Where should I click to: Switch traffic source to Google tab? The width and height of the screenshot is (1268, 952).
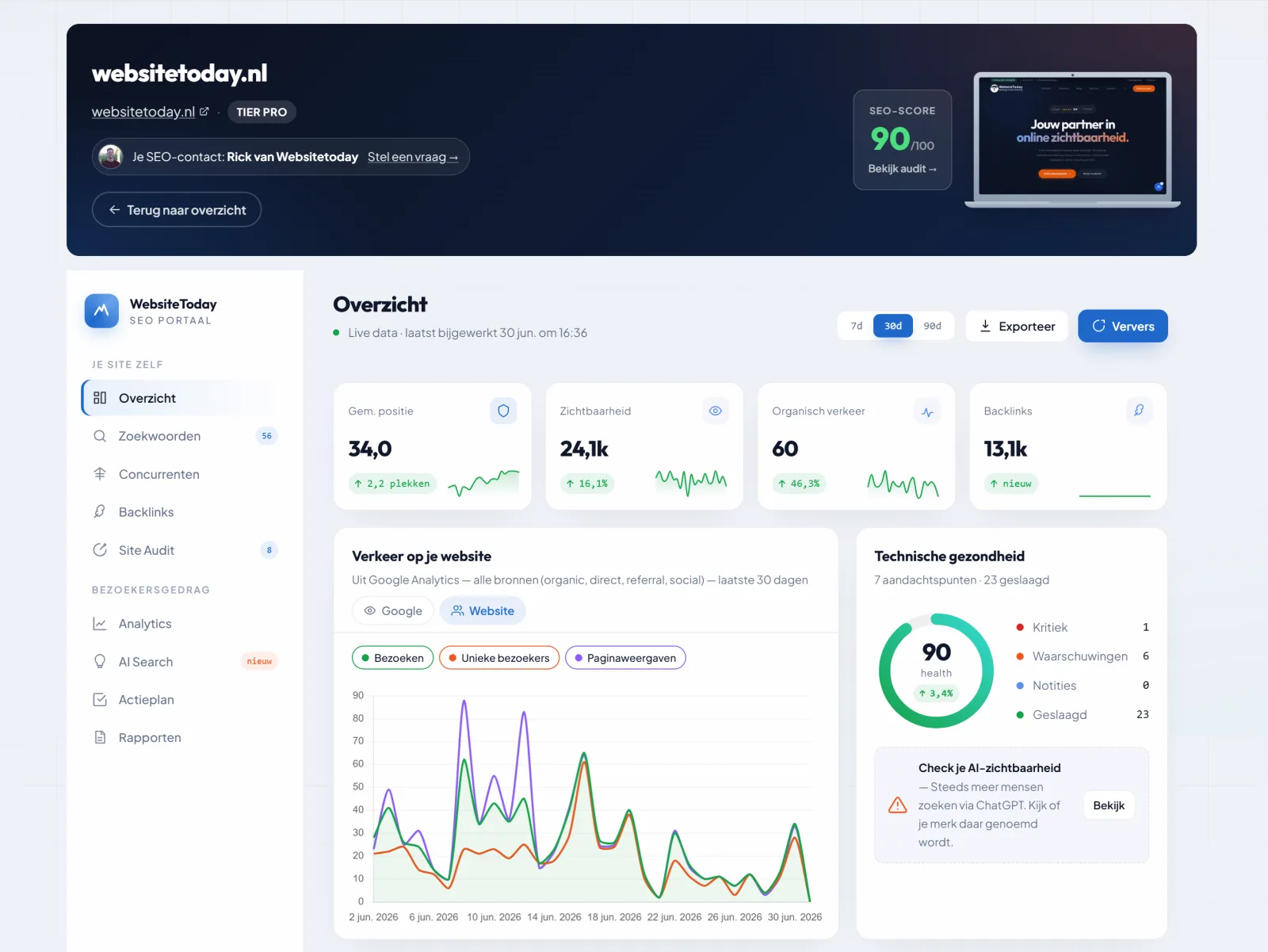click(x=393, y=611)
